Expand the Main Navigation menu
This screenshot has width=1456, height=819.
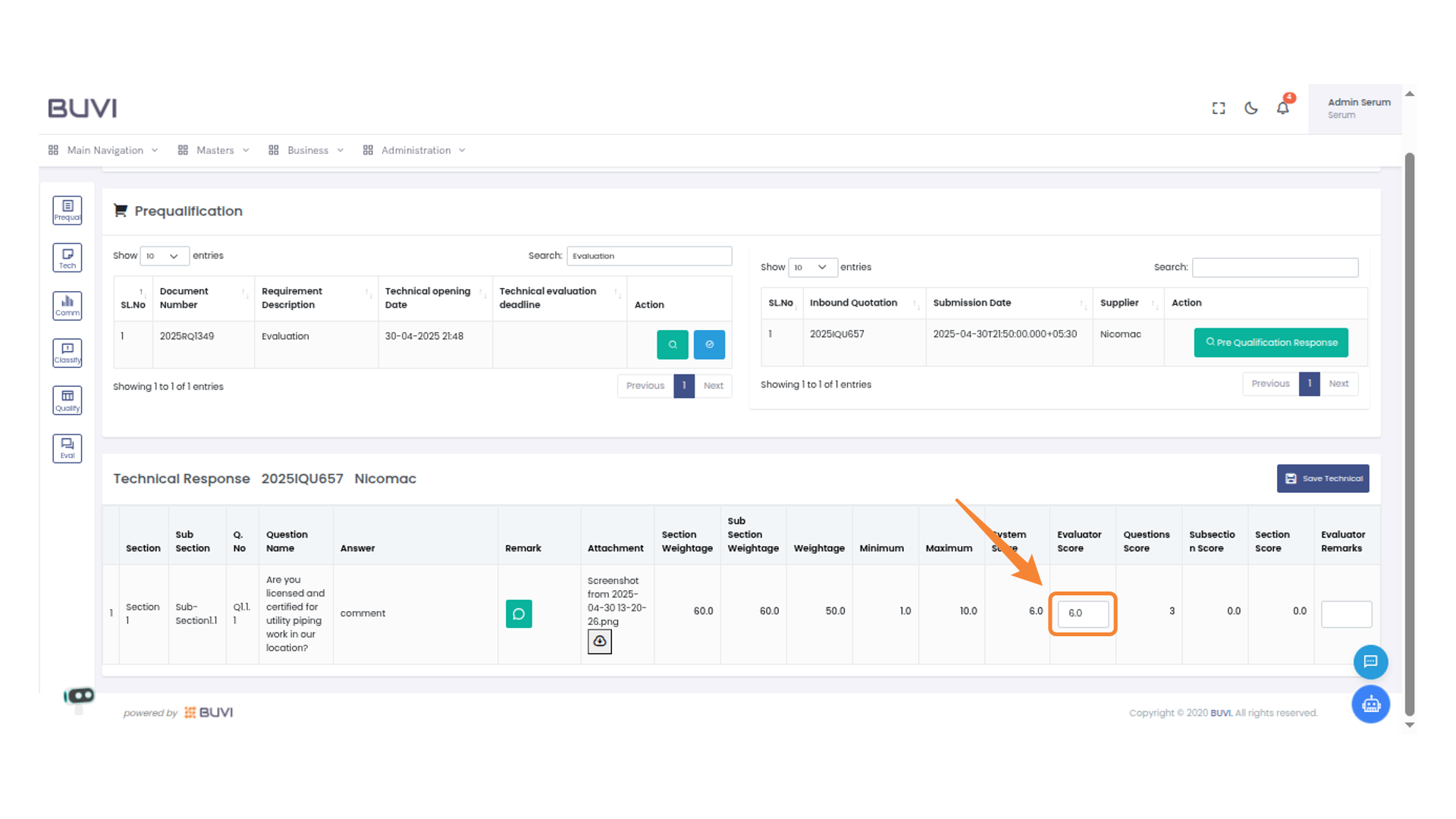(x=105, y=150)
